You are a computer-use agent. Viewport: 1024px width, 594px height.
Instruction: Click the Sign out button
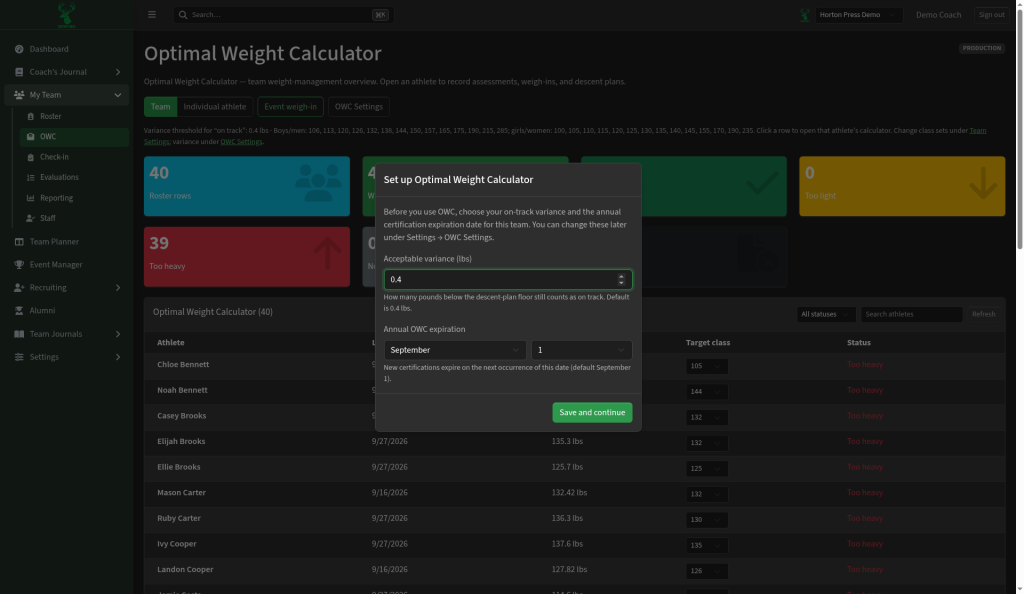[991, 14]
